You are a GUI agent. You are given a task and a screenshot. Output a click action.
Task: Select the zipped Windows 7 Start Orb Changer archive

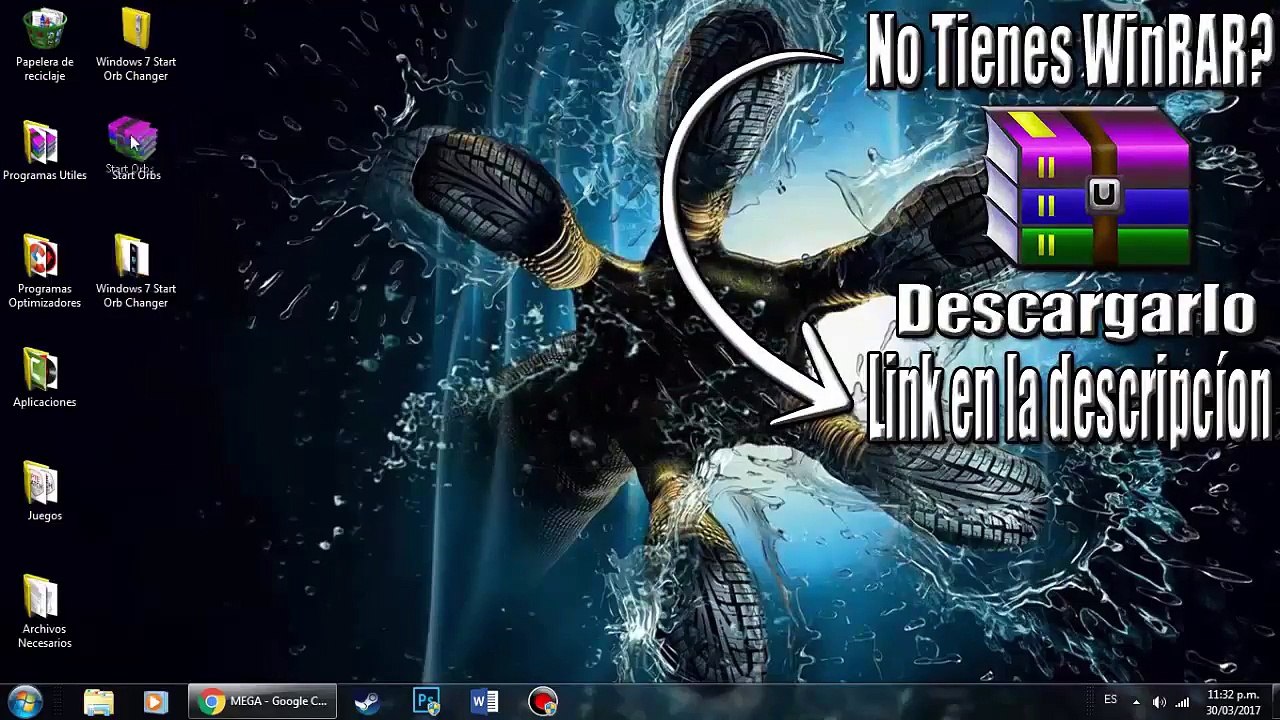136,46
